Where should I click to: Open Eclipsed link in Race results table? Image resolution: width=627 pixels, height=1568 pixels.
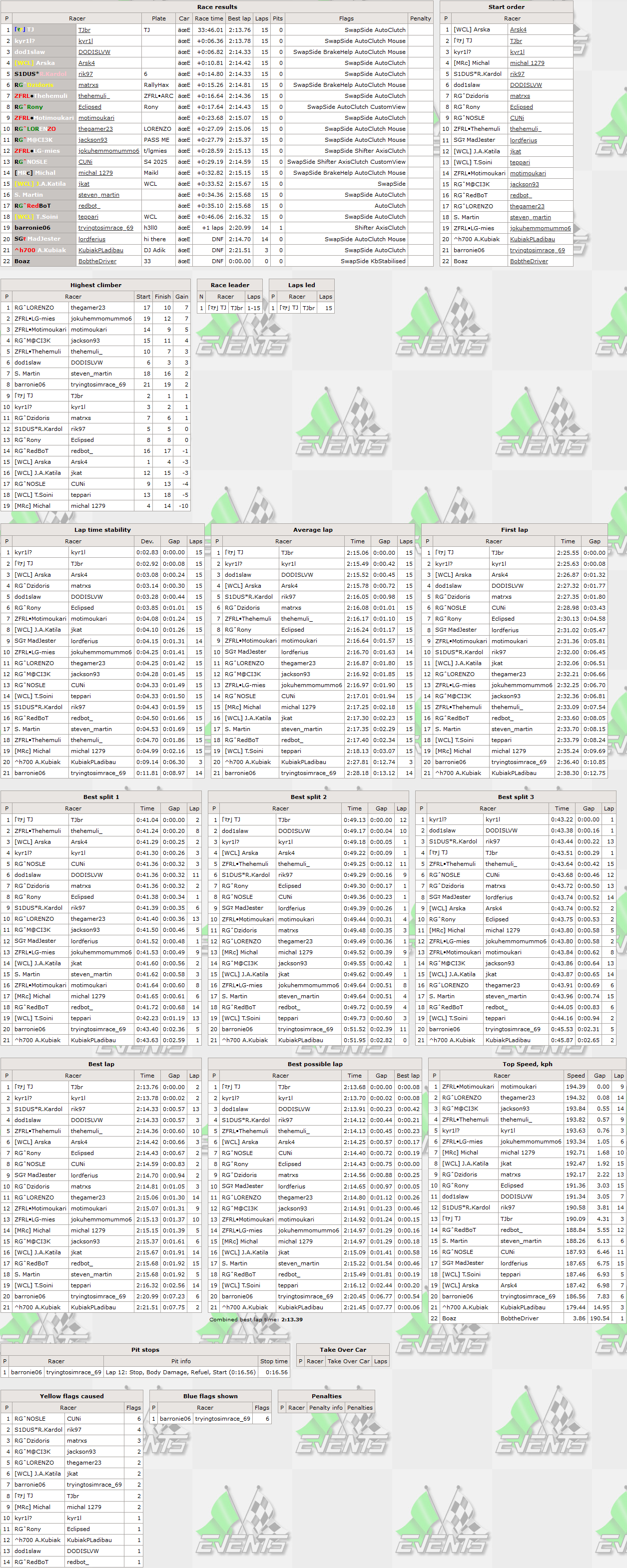pos(89,106)
